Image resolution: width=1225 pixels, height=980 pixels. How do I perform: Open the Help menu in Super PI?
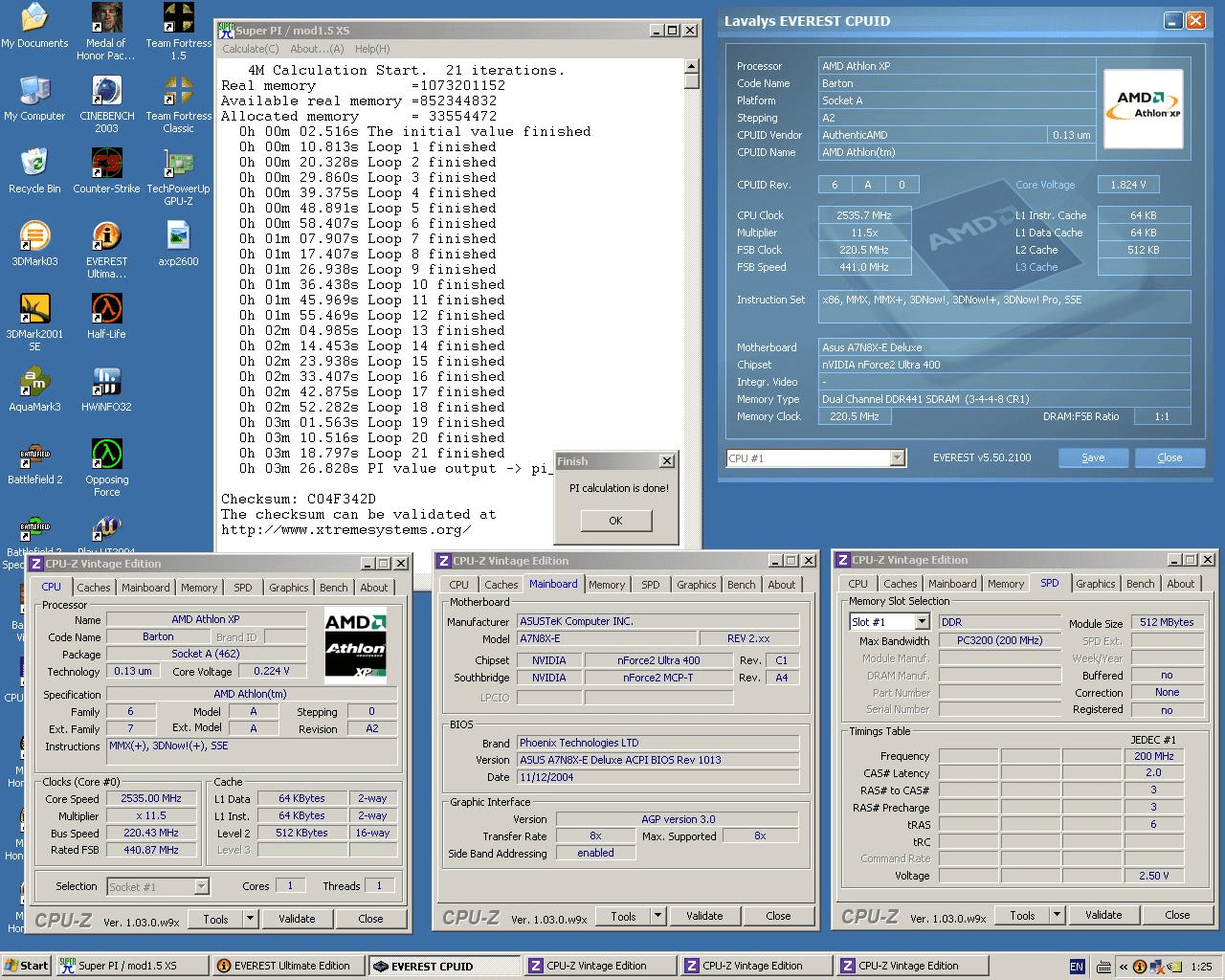coord(372,49)
